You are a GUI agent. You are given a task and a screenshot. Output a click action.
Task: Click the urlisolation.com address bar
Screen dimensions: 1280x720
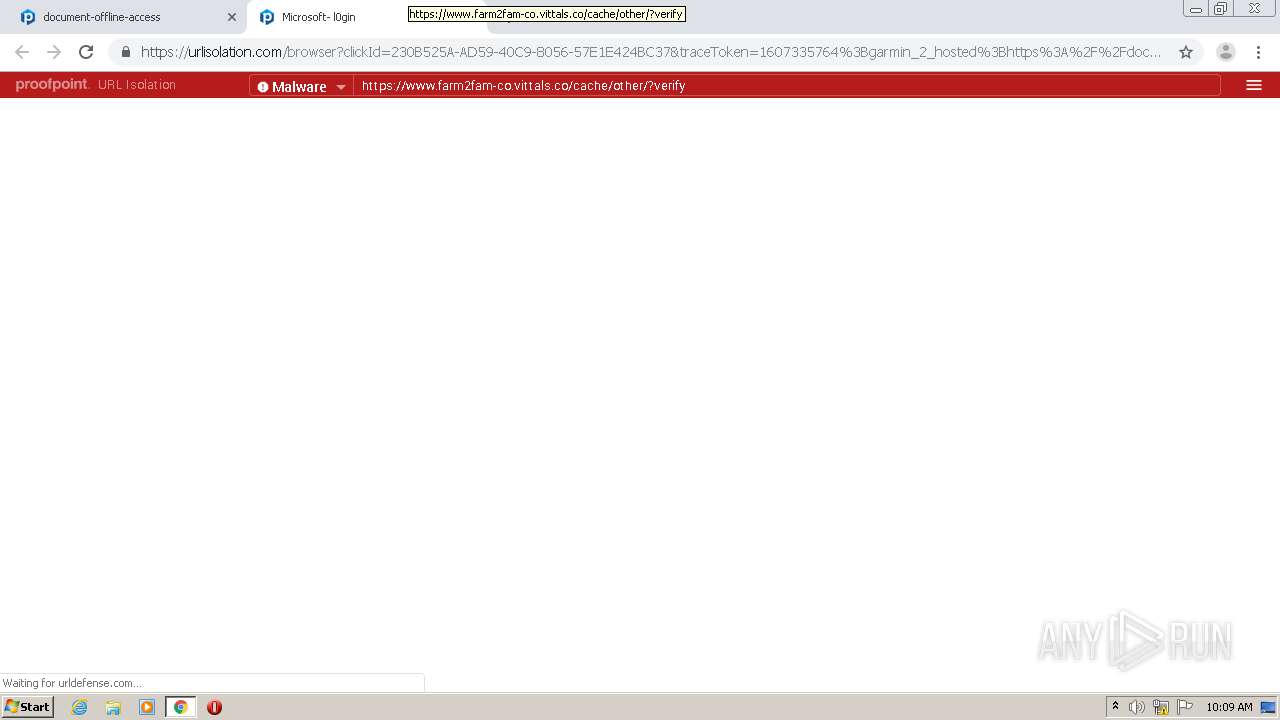(x=650, y=52)
